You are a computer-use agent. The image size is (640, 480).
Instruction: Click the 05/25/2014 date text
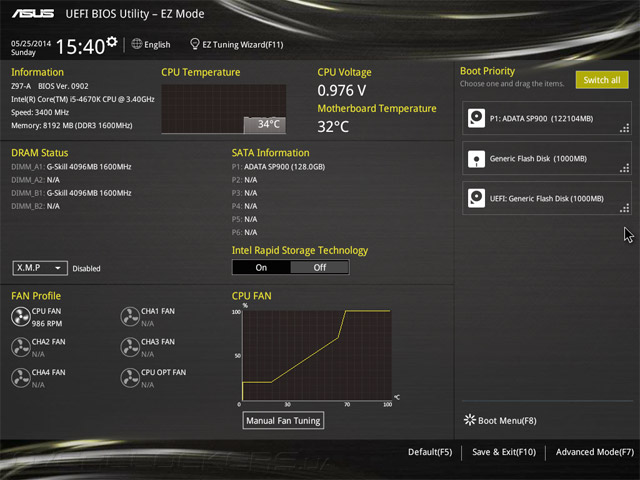pos(31,43)
